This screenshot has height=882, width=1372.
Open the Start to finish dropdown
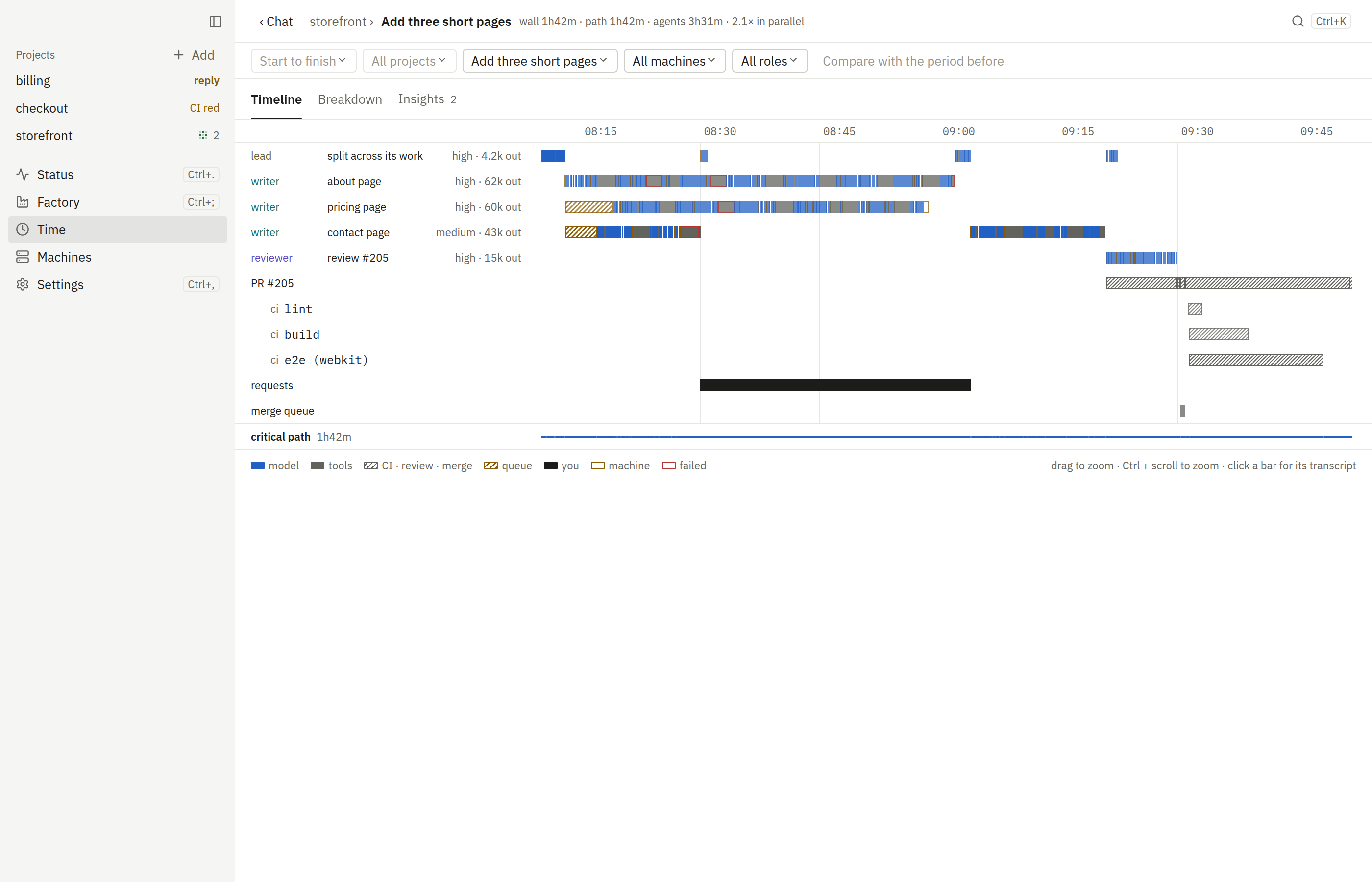(303, 61)
